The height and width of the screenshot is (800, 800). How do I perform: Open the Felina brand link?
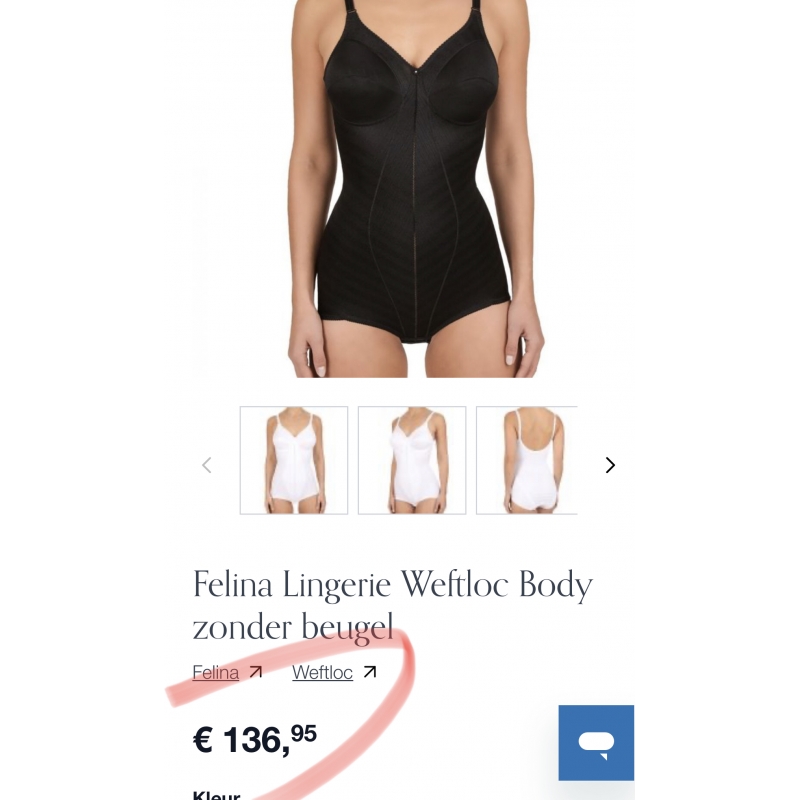coord(228,672)
